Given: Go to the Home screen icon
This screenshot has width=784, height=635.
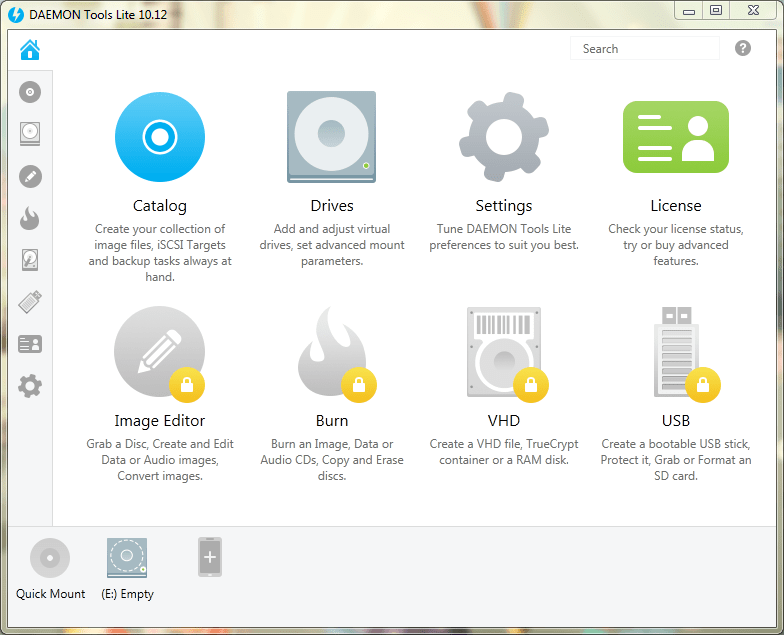Looking at the screenshot, I should [x=30, y=50].
